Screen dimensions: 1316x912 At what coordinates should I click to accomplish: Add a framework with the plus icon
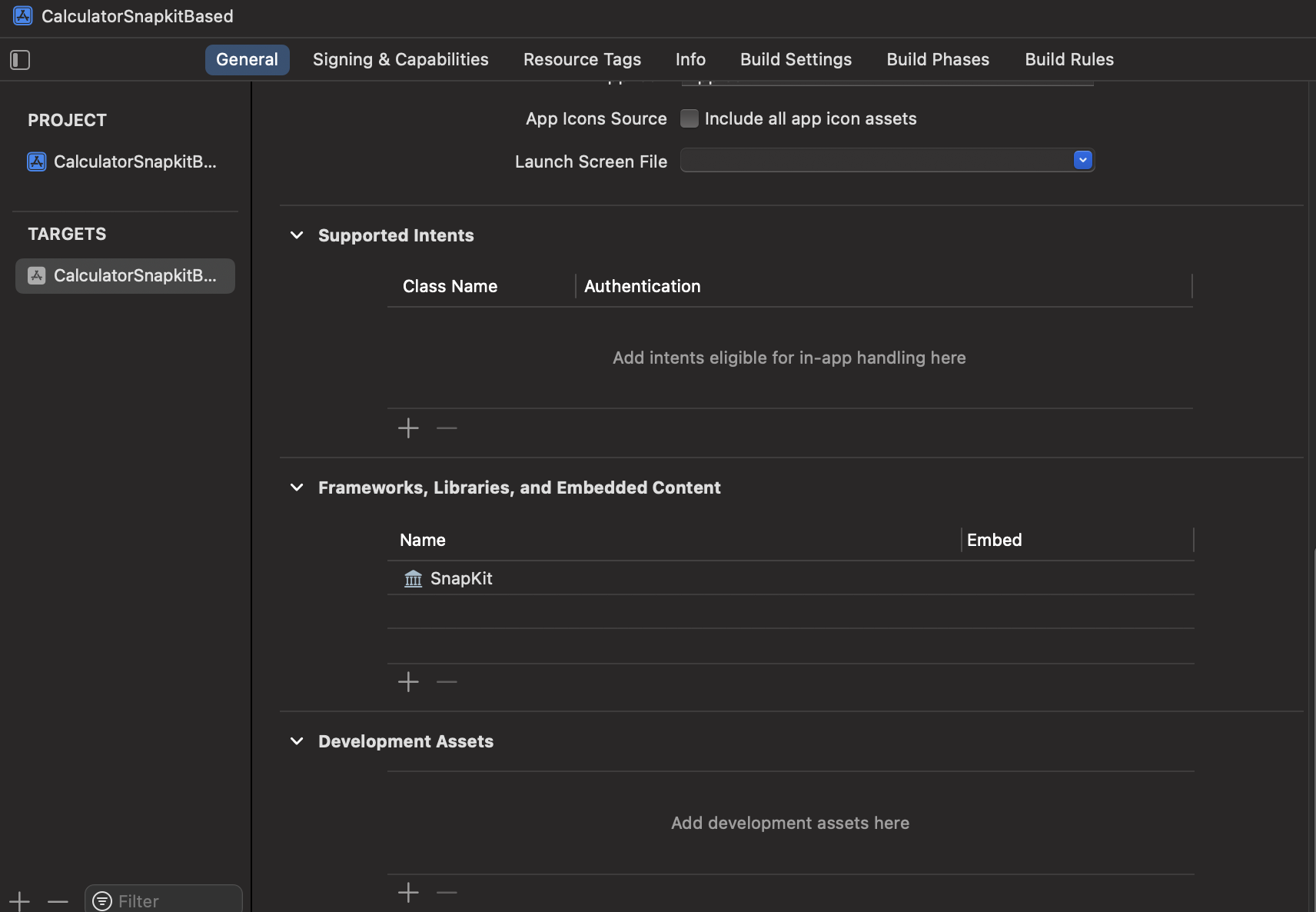point(408,682)
